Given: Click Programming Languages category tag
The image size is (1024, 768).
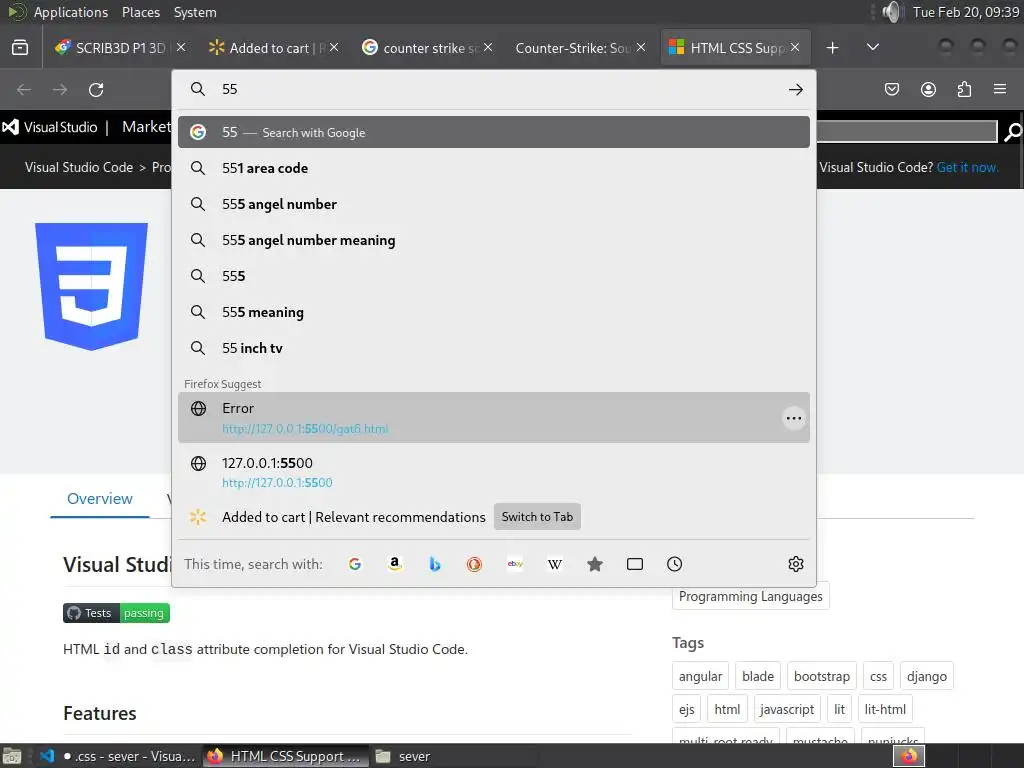Looking at the screenshot, I should click(x=750, y=596).
